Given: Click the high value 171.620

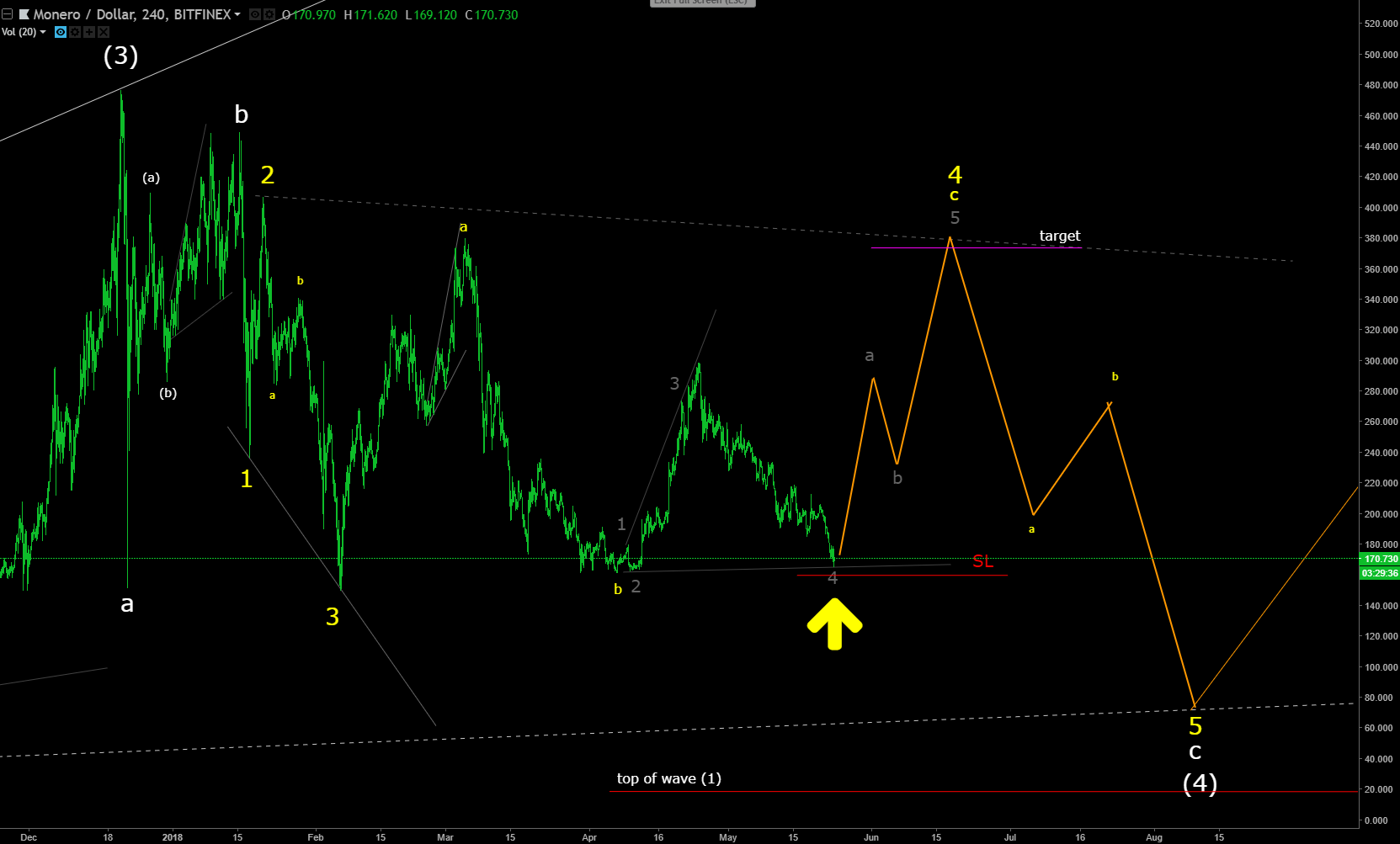Looking at the screenshot, I should click(375, 15).
